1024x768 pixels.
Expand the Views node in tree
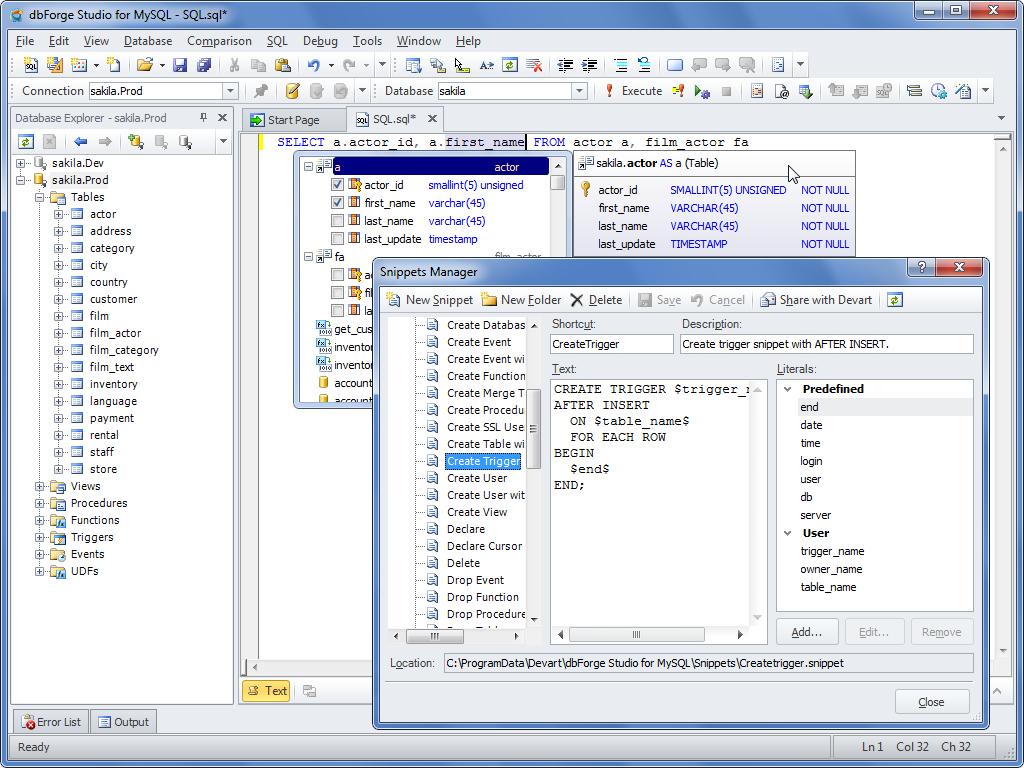click(41, 486)
